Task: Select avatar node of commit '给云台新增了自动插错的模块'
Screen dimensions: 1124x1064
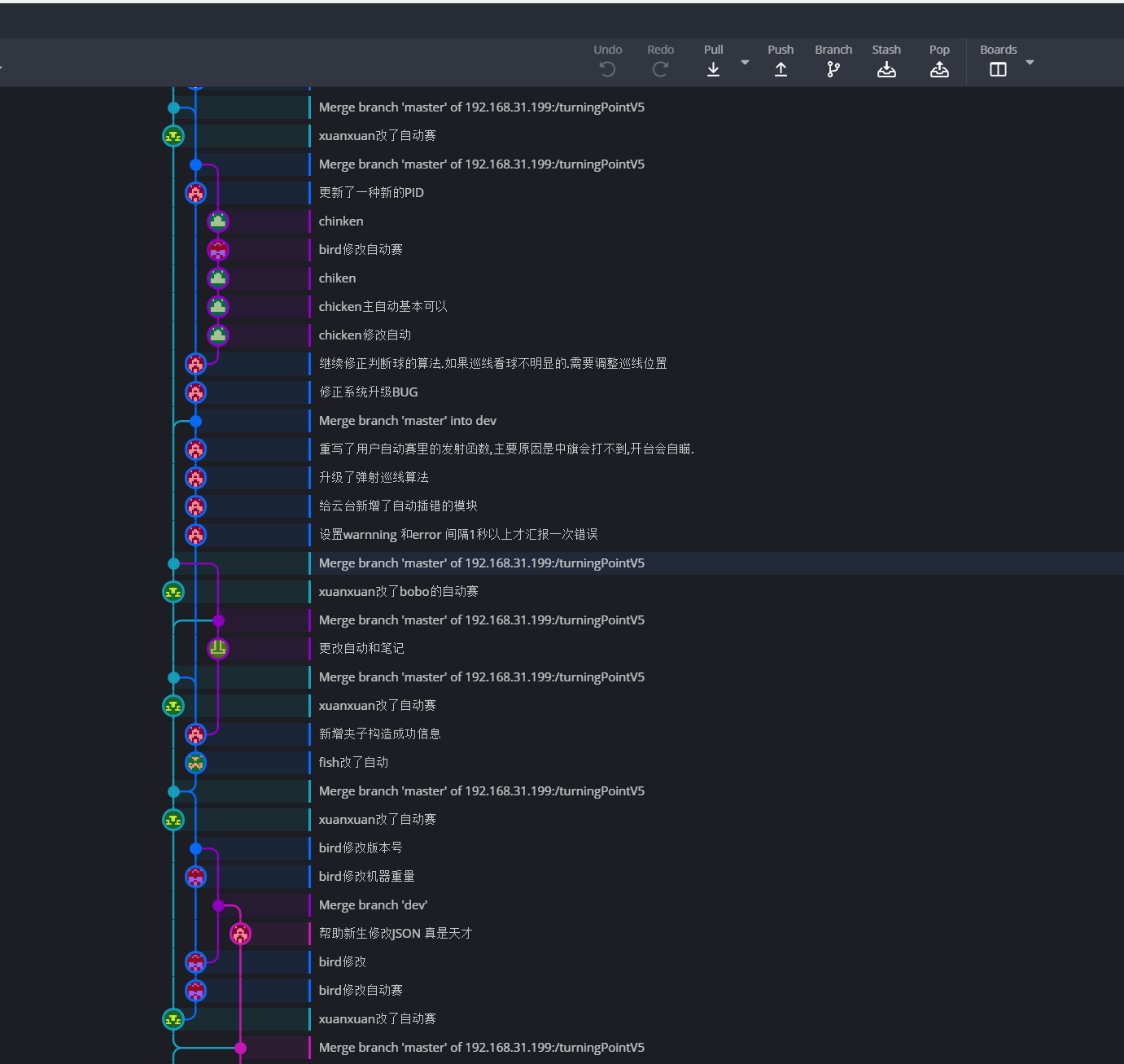Action: tap(195, 506)
